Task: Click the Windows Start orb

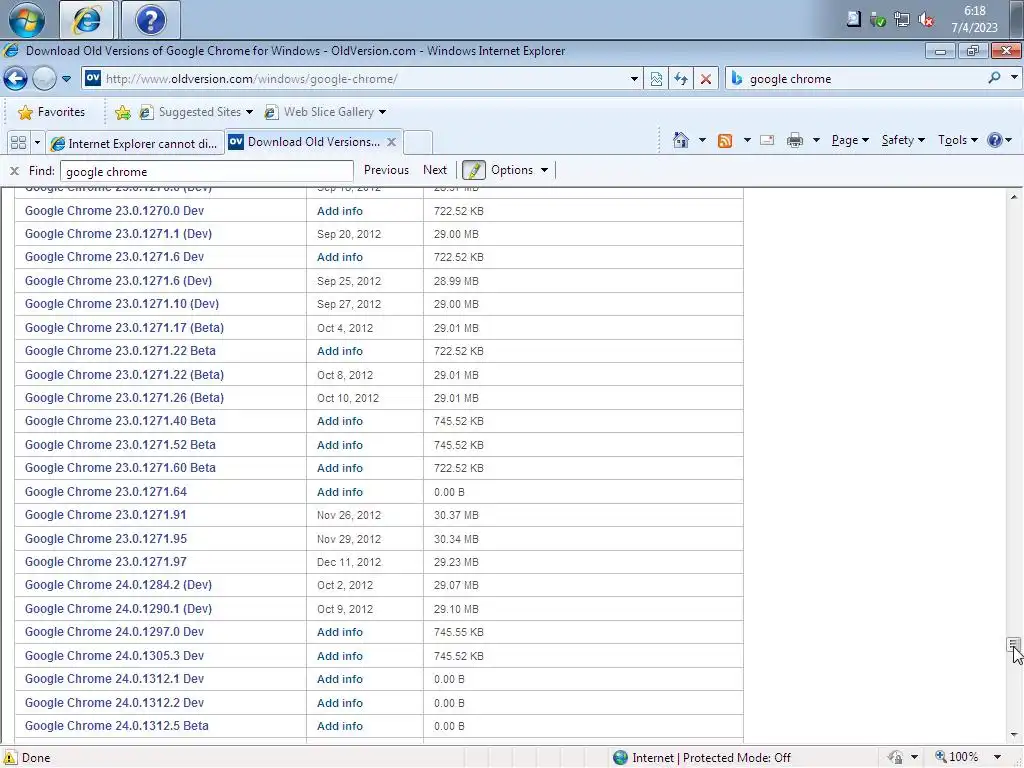Action: [27, 19]
